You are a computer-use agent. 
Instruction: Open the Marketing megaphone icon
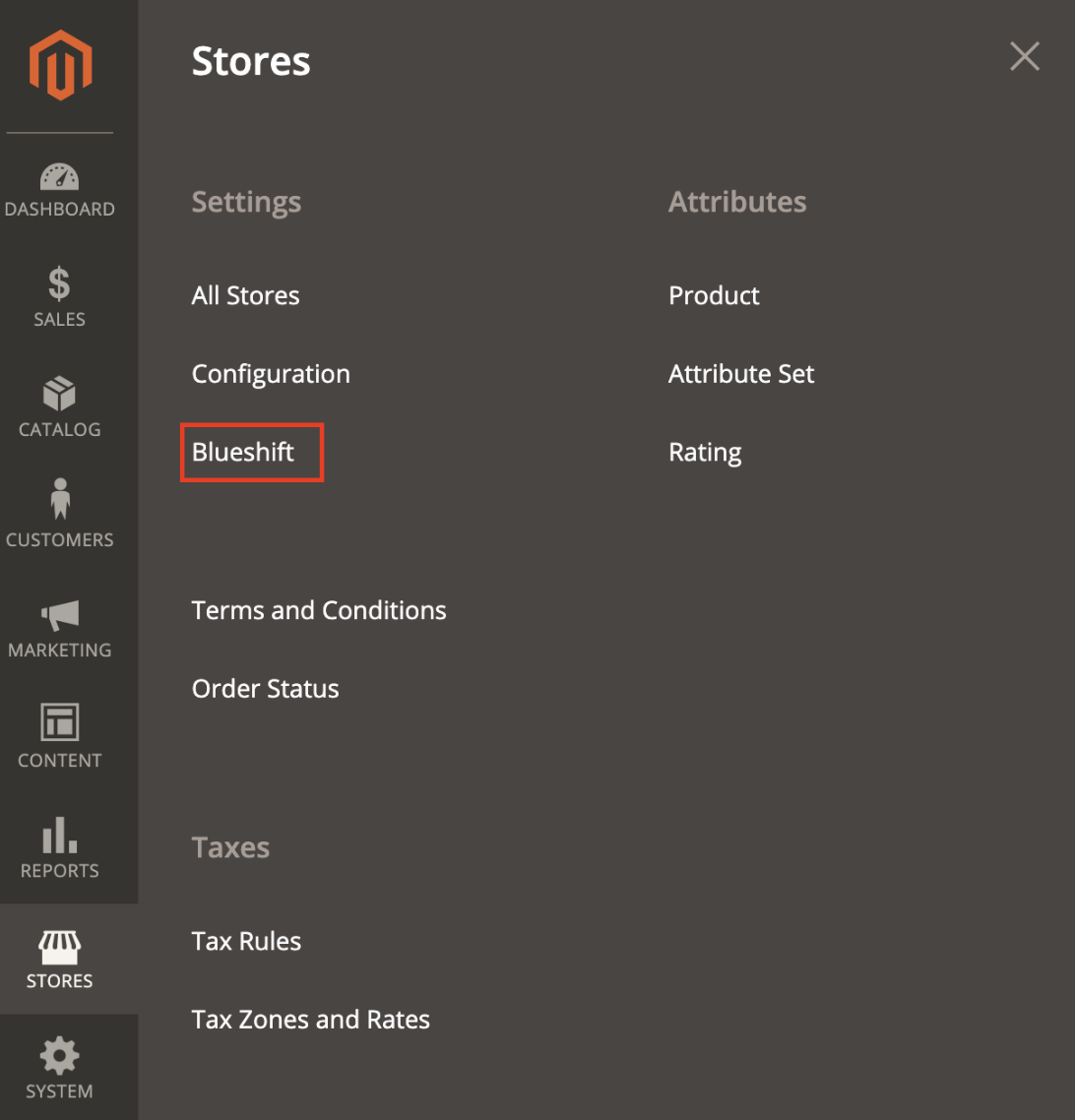[60, 615]
